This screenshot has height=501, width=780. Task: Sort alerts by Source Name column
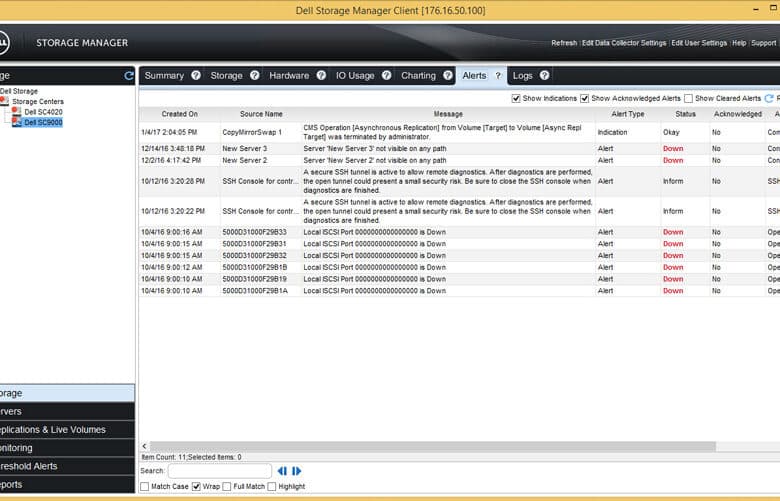click(x=261, y=114)
